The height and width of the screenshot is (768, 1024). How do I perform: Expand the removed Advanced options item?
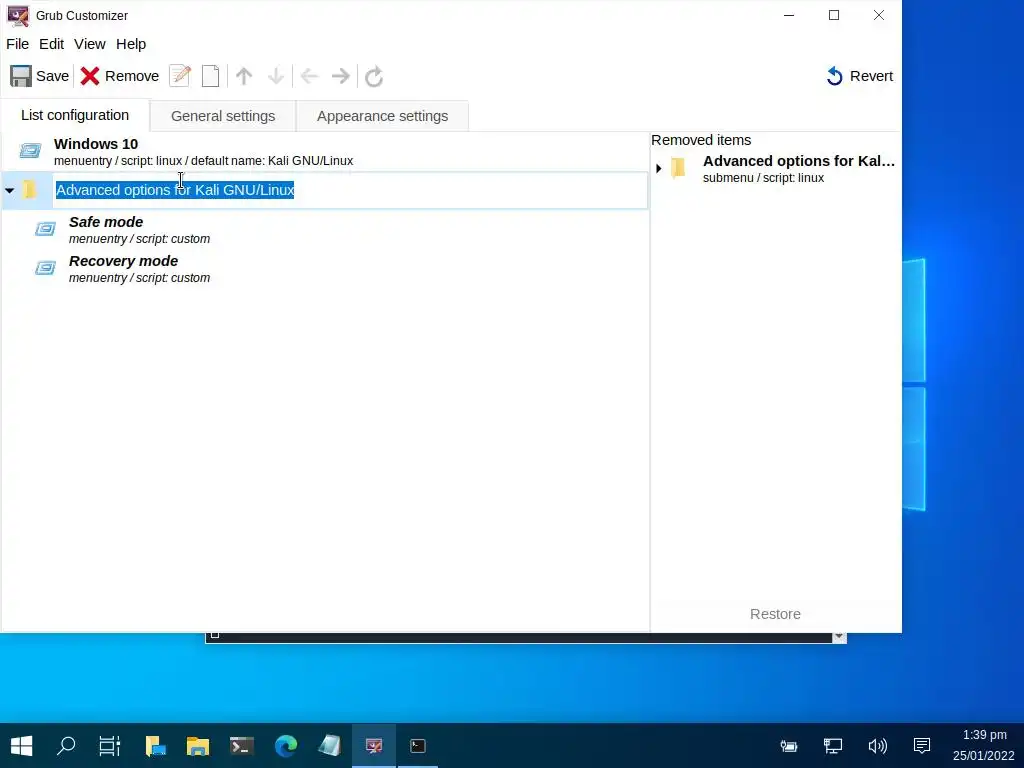[659, 168]
